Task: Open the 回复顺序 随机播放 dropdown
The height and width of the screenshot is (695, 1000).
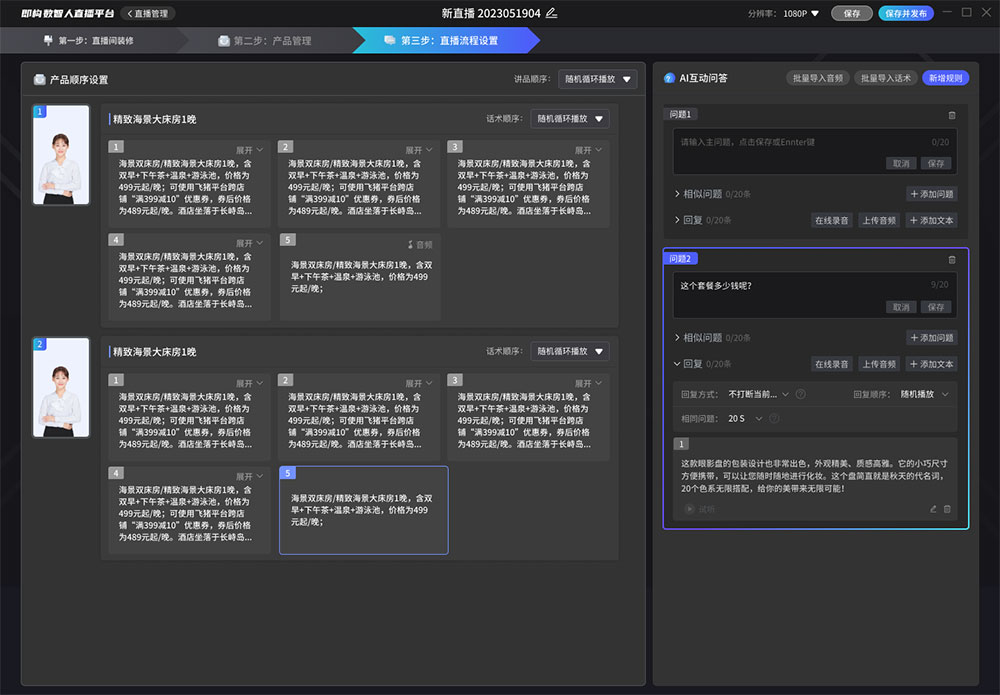Action: pos(923,394)
